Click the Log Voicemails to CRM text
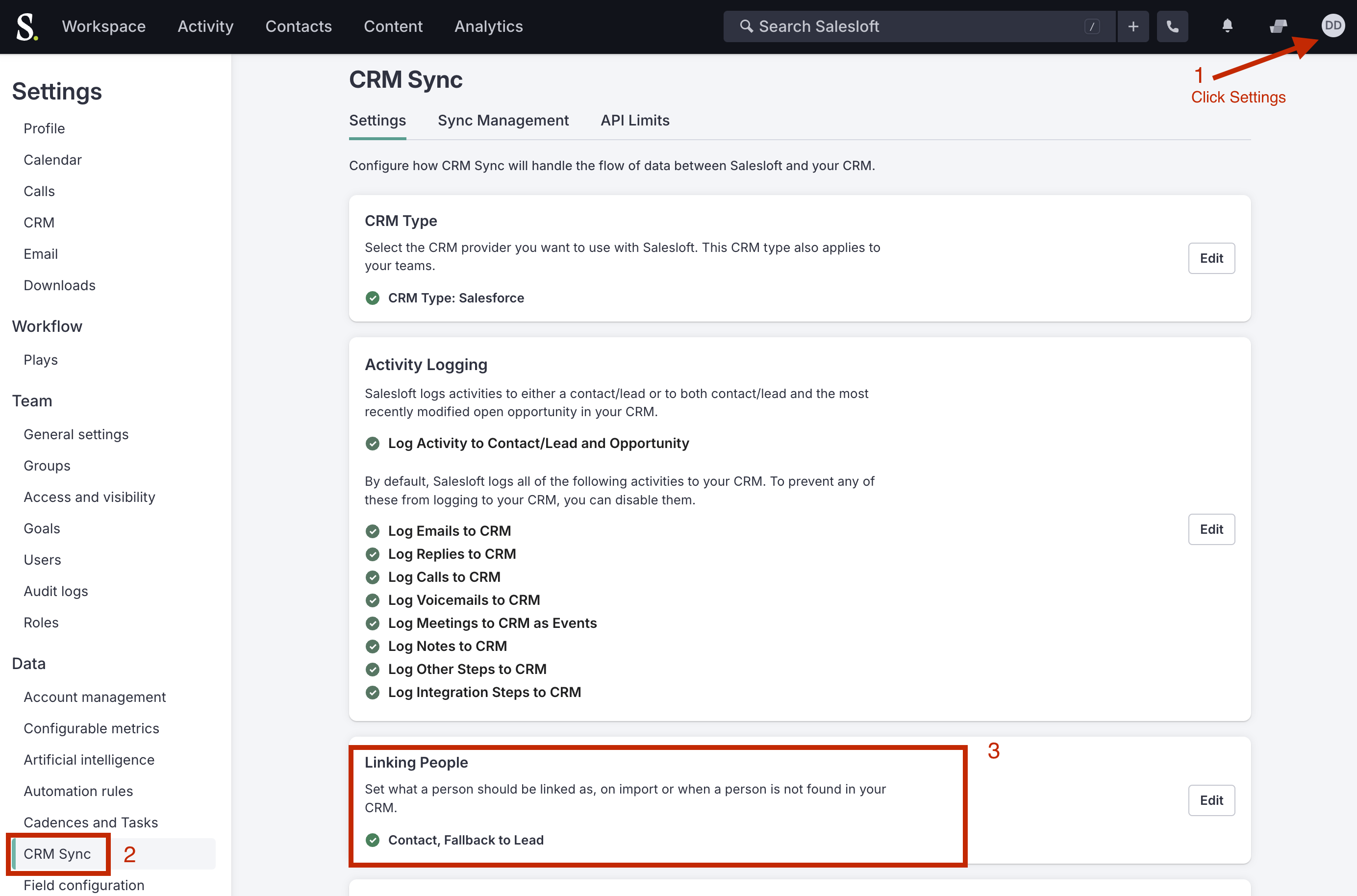This screenshot has height=896, width=1357. [464, 600]
